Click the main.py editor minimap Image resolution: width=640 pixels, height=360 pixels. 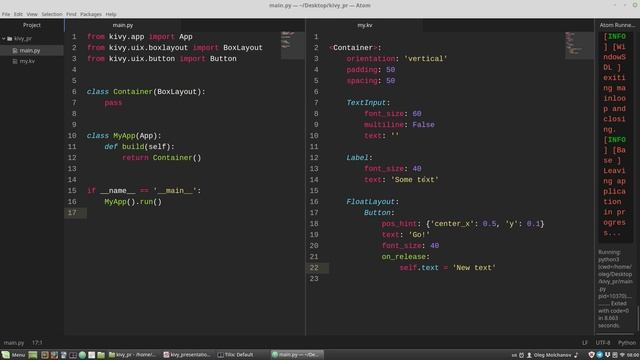[293, 45]
